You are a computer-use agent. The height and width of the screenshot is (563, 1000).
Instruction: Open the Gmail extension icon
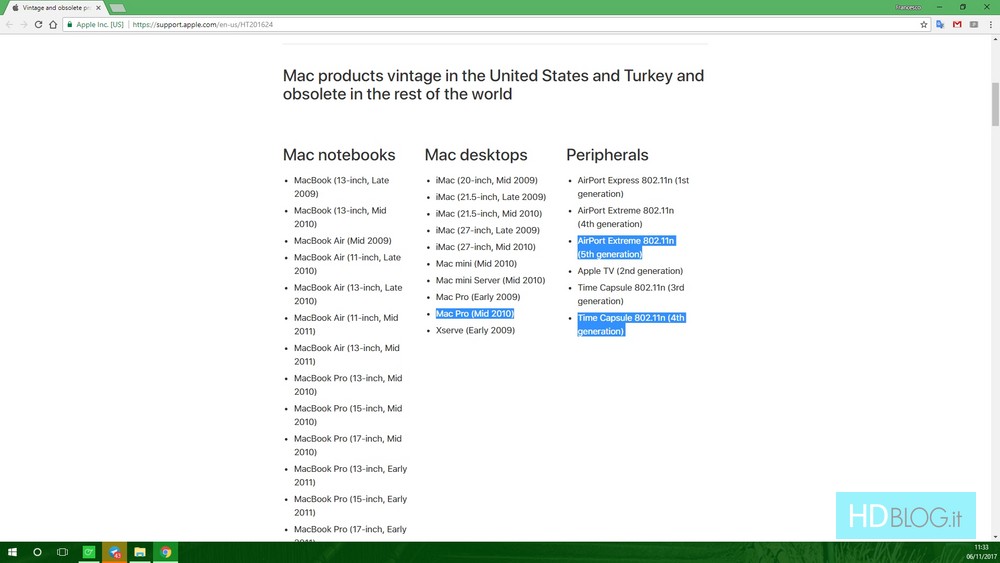point(957,24)
